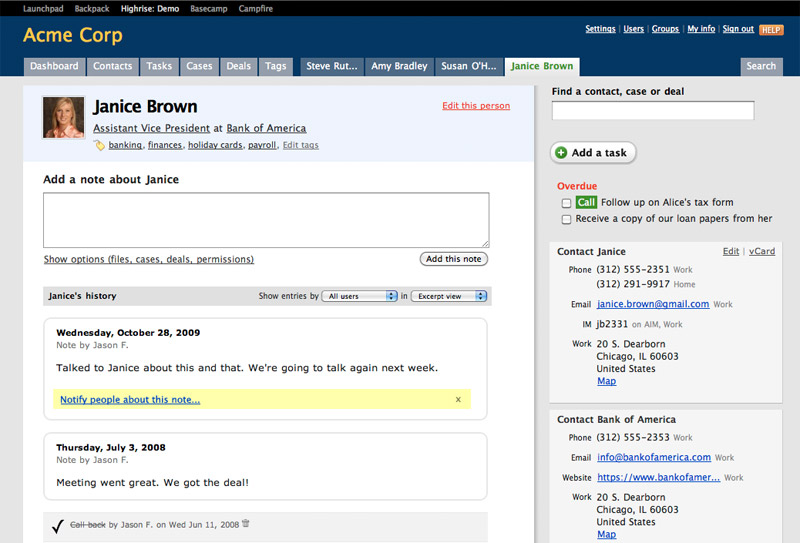Download Janice's vCard
Screen dimensions: 800x543
click(x=762, y=251)
